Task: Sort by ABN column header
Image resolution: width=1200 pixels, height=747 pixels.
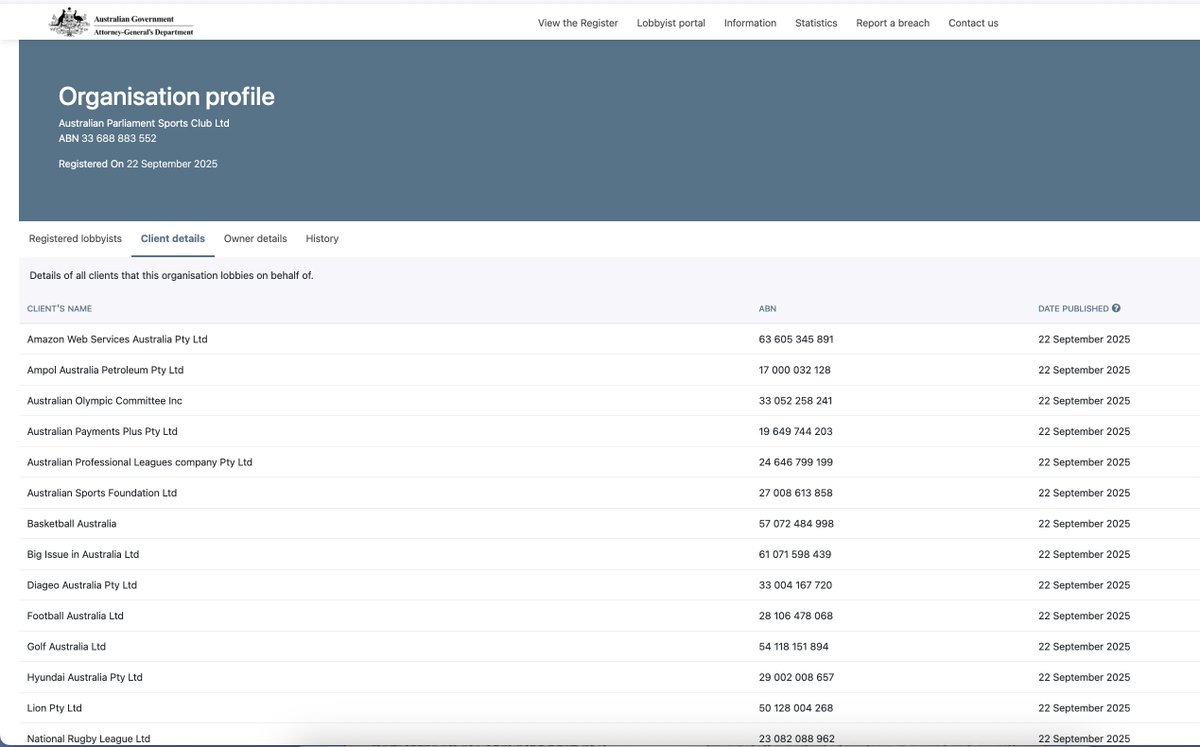Action: (768, 309)
